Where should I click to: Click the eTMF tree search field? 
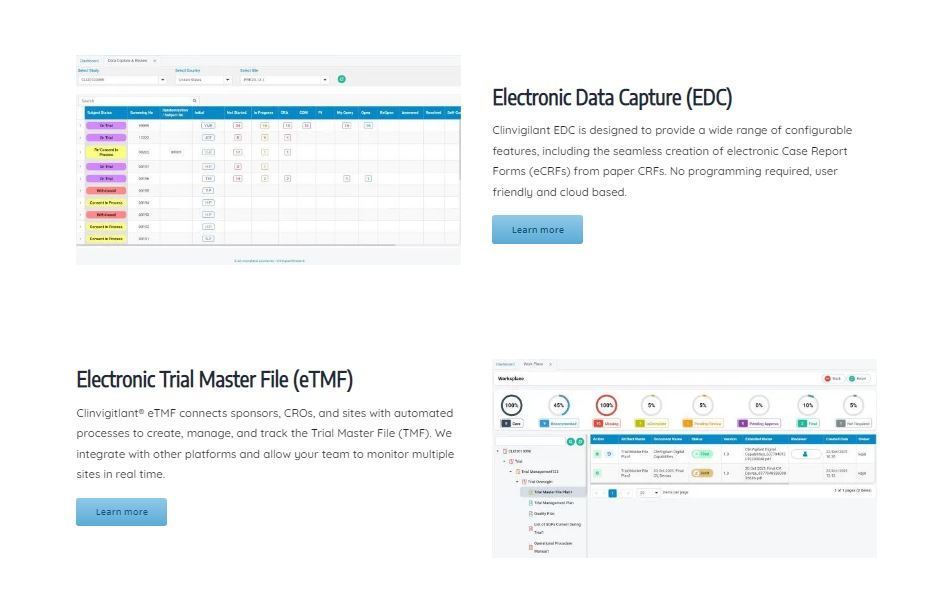tap(530, 441)
